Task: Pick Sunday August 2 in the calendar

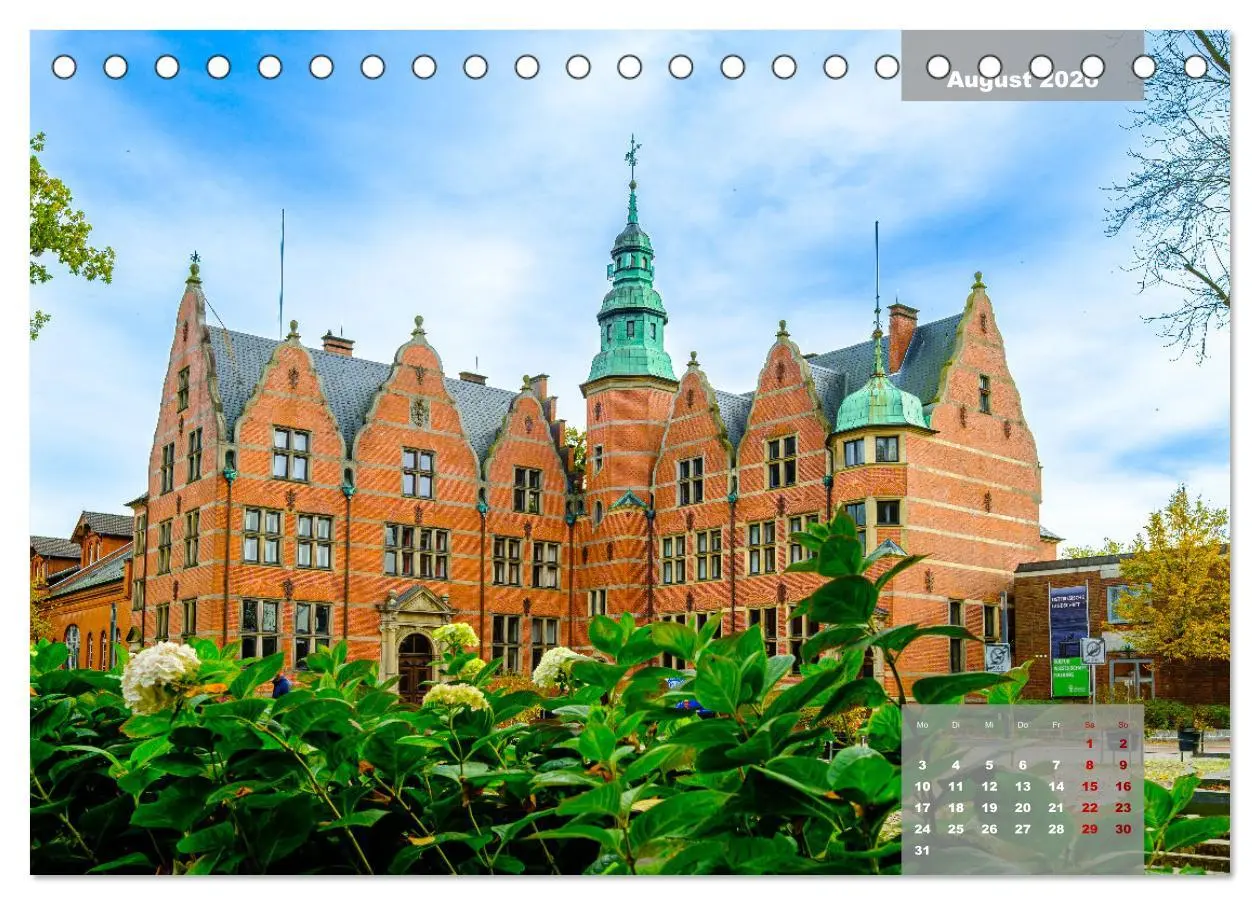Action: (x=1123, y=744)
